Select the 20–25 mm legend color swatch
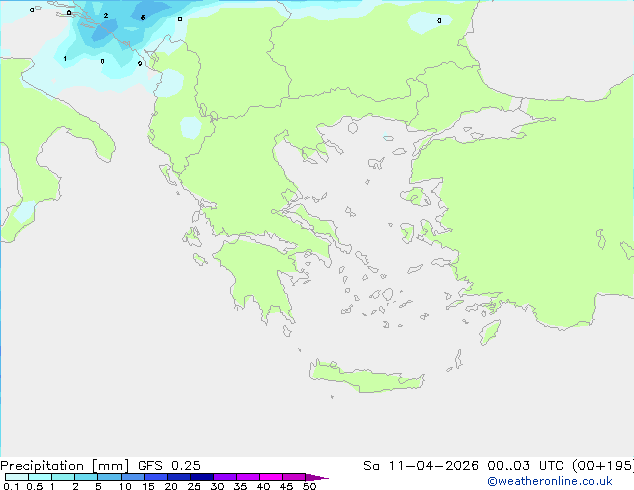The image size is (634, 490). (x=178, y=477)
